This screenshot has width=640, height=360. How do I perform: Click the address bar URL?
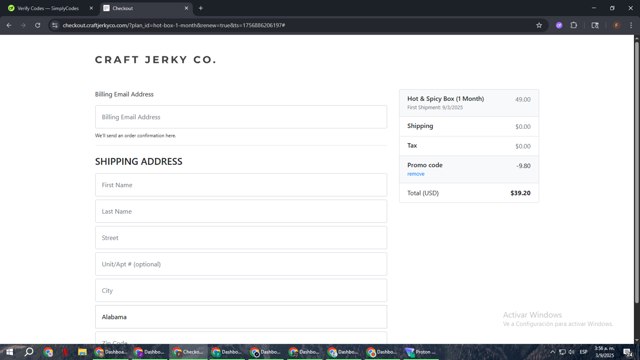[x=174, y=25]
